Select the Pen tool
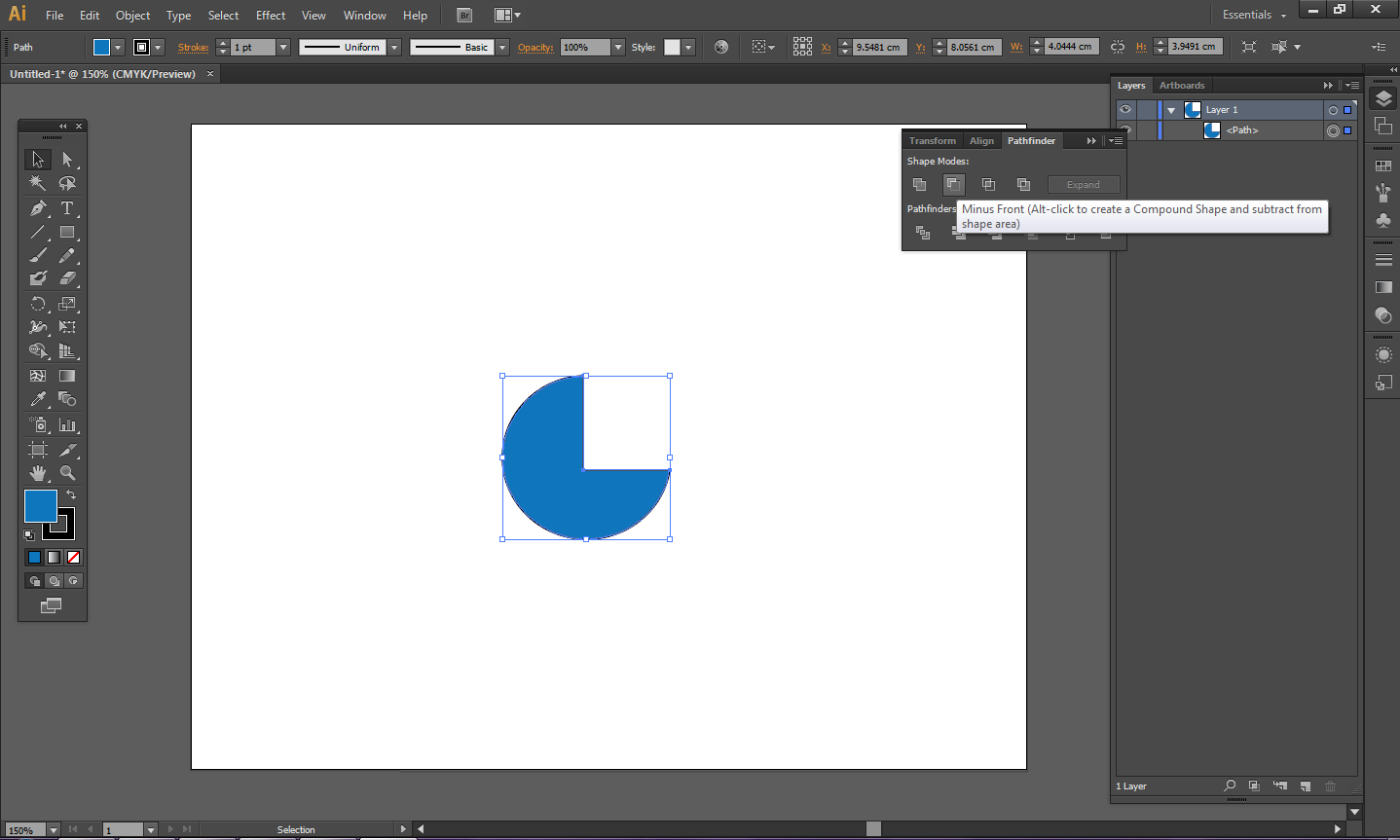The width and height of the screenshot is (1400, 840). click(x=38, y=208)
